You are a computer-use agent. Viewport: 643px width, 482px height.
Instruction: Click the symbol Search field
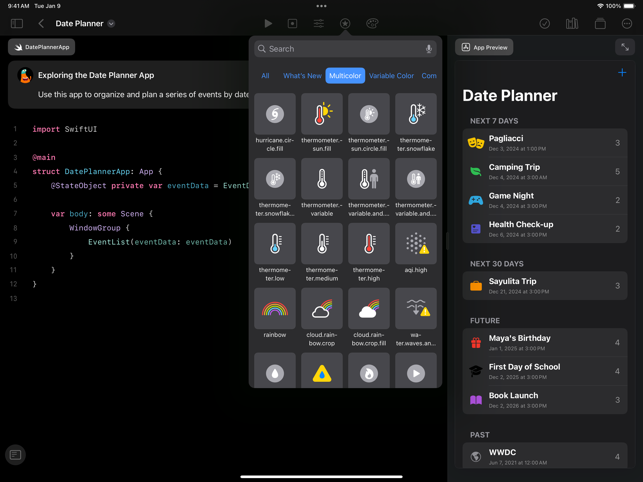coord(345,49)
